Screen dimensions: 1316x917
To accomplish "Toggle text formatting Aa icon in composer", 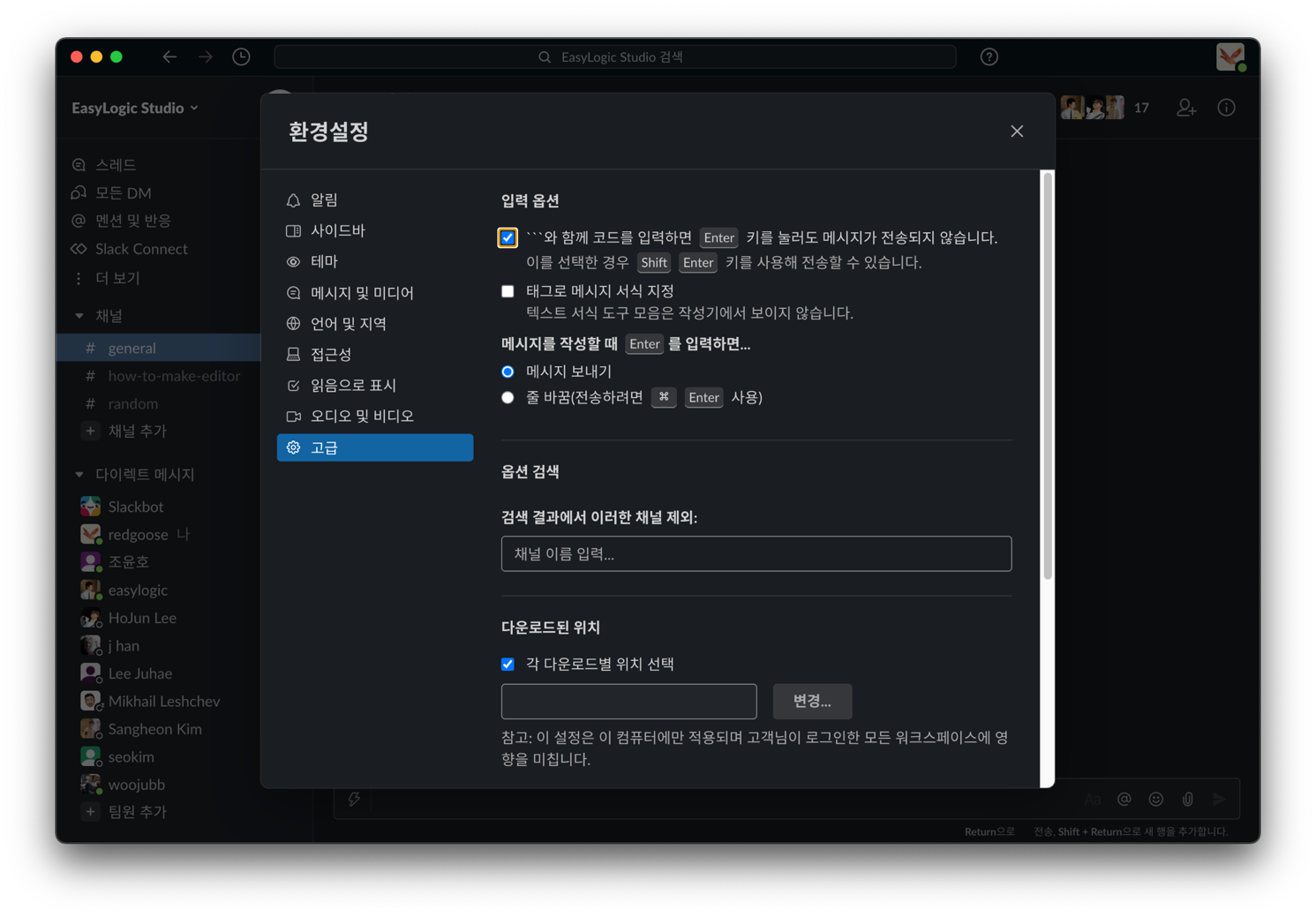I will [x=1093, y=800].
